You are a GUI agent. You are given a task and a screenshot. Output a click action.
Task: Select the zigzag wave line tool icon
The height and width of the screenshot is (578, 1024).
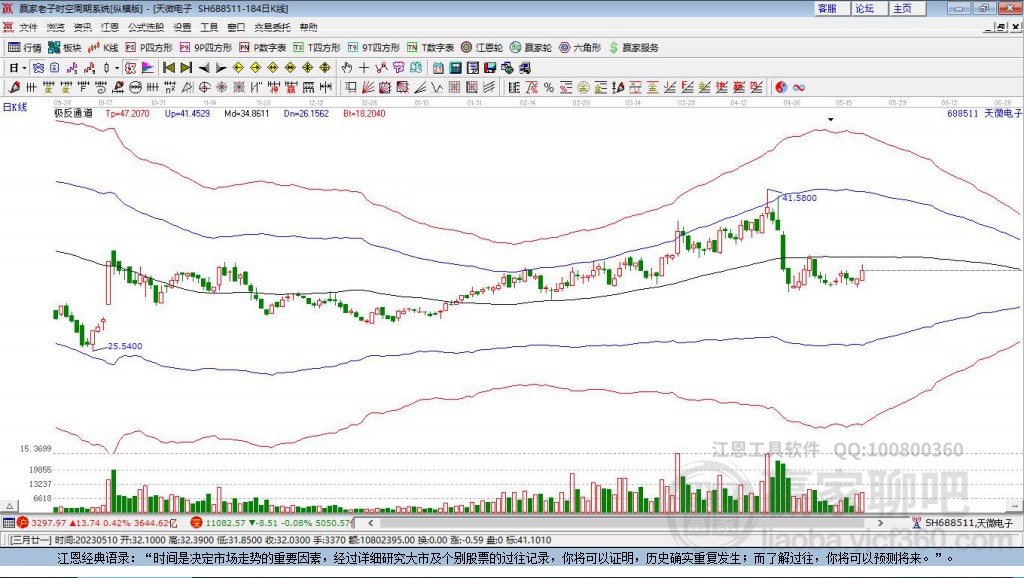(x=437, y=87)
